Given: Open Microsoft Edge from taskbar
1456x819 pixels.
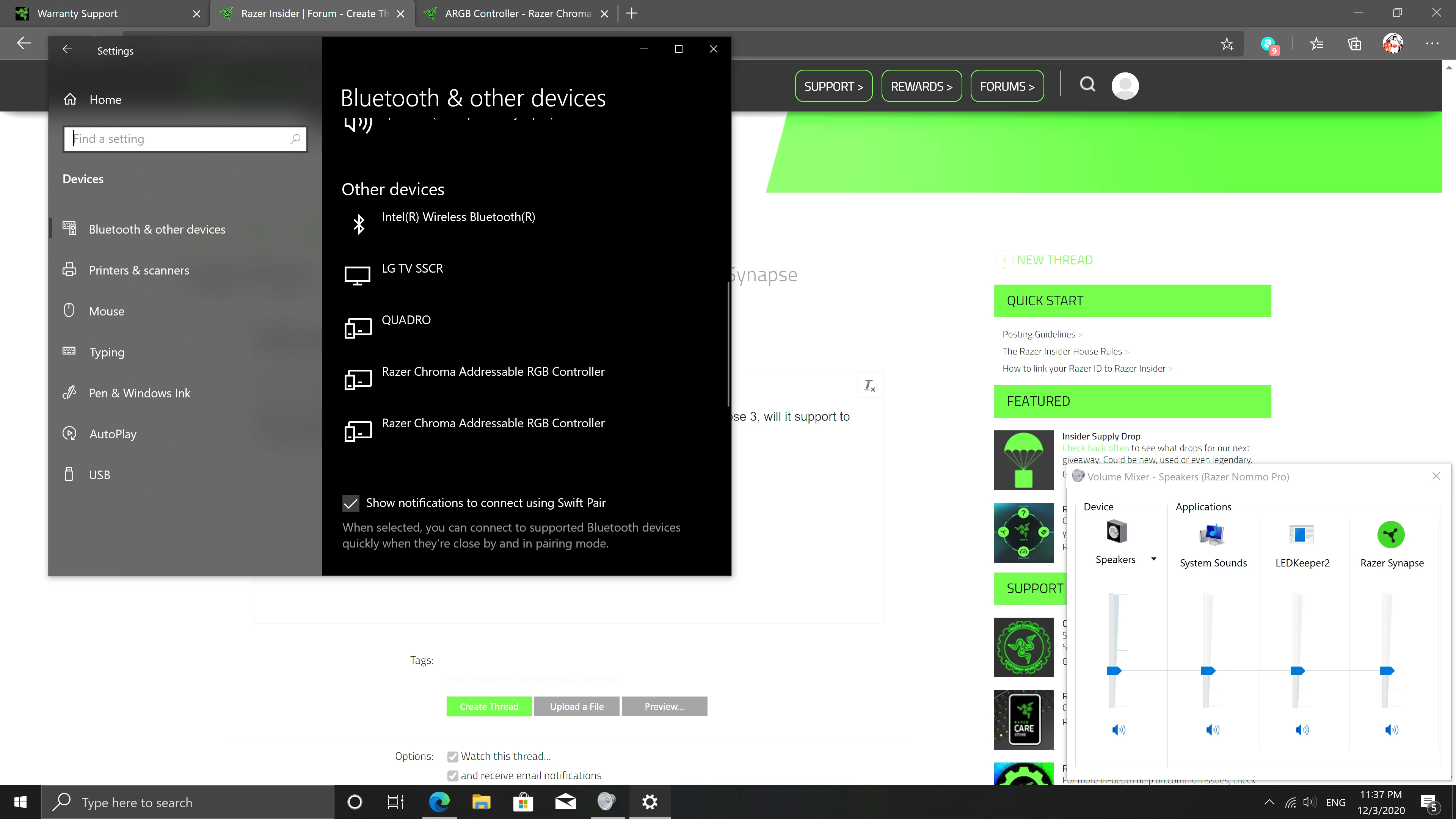Looking at the screenshot, I should [439, 802].
